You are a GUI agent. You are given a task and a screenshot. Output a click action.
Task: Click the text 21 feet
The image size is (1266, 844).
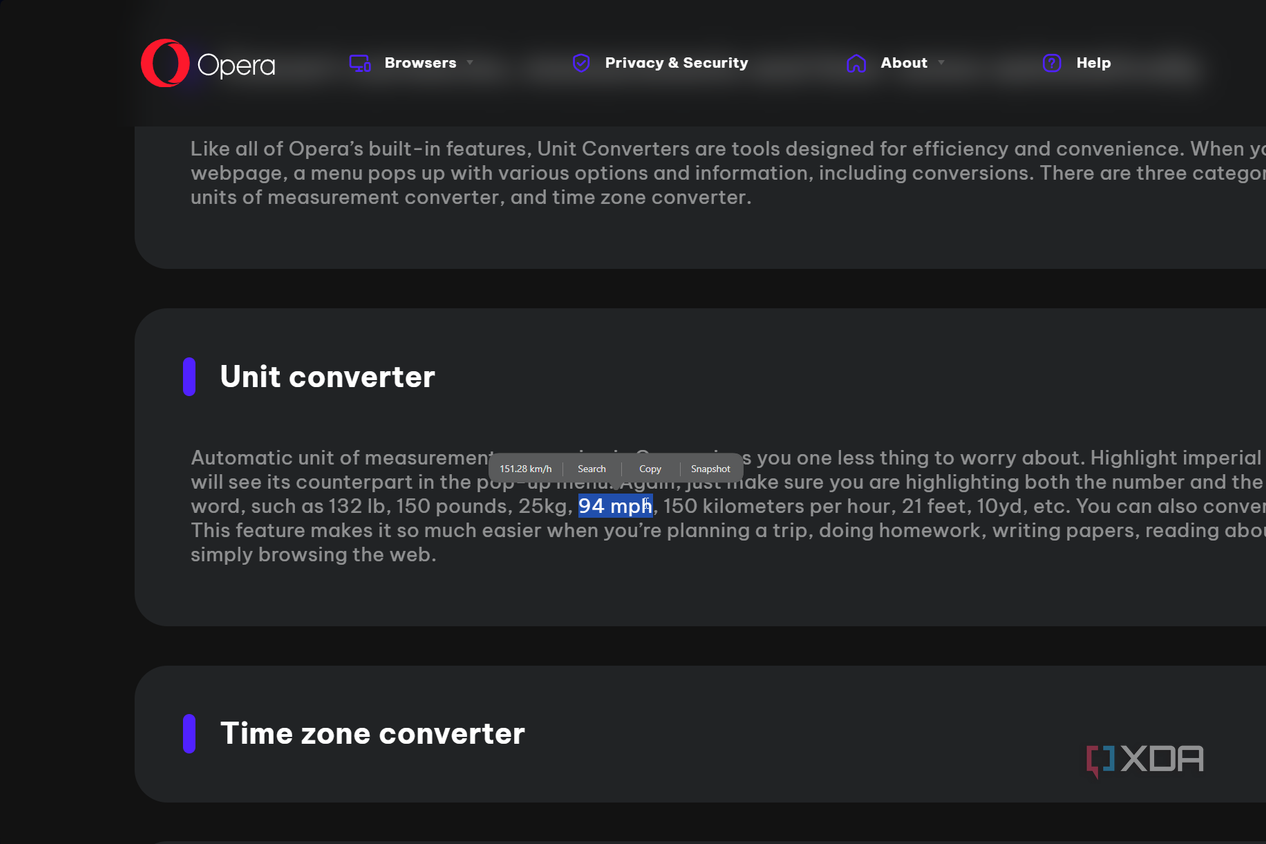[934, 506]
